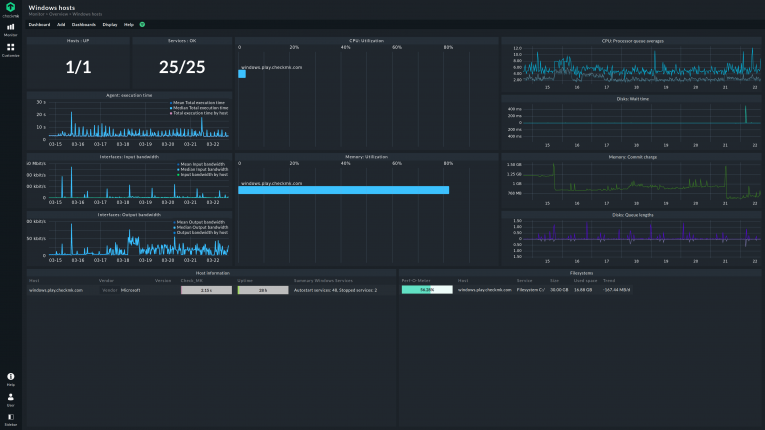This screenshot has width=765, height=430.
Task: Click the 25/25 Services OK count
Action: (181, 67)
